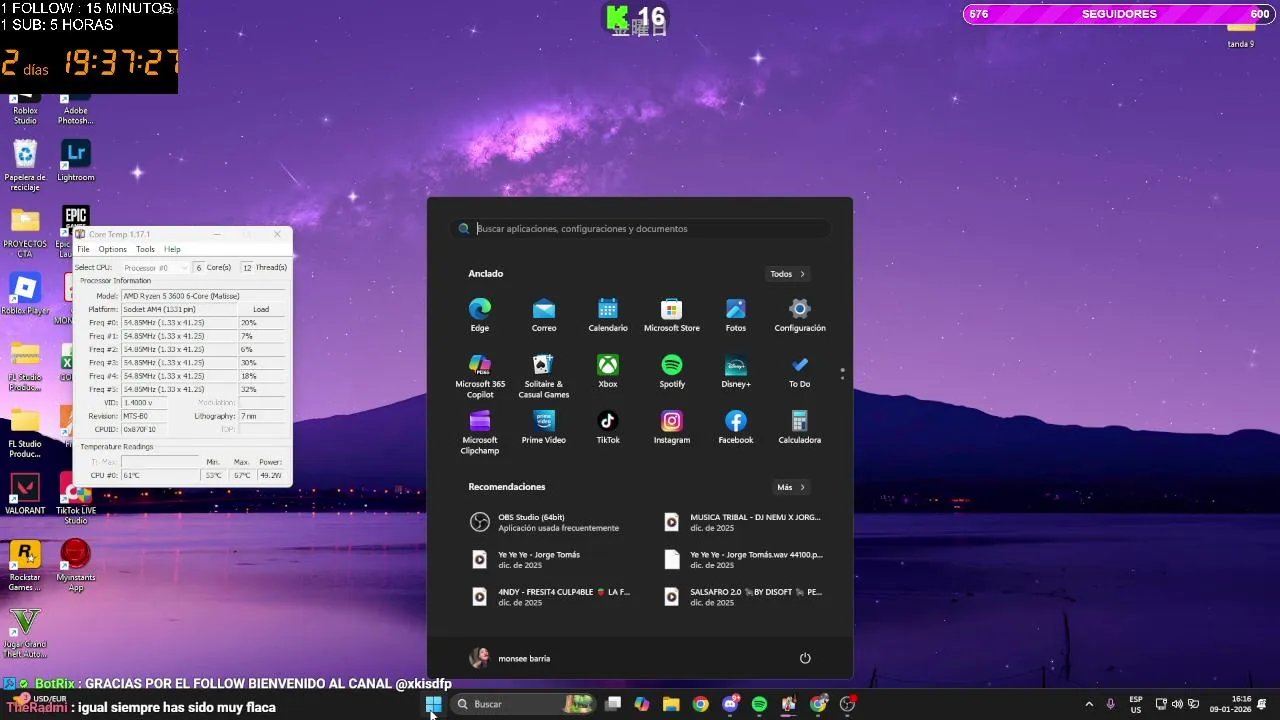Open the File menu in Core Temp
Viewport: 1280px width, 720px height.
pos(84,249)
